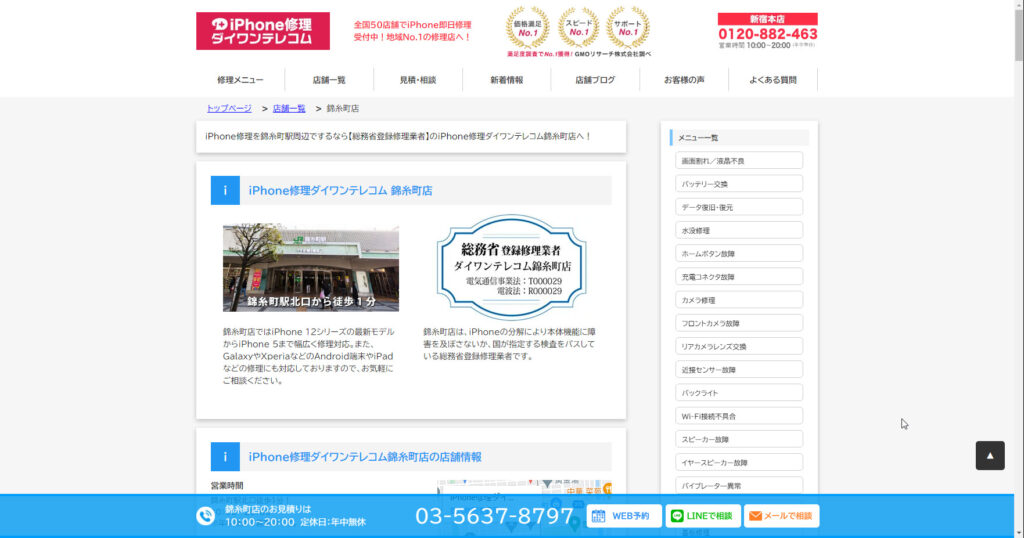This screenshot has height=538, width=1024.
Task: Select リアカメラレンズ交換 in the side menu
Action: coord(739,346)
